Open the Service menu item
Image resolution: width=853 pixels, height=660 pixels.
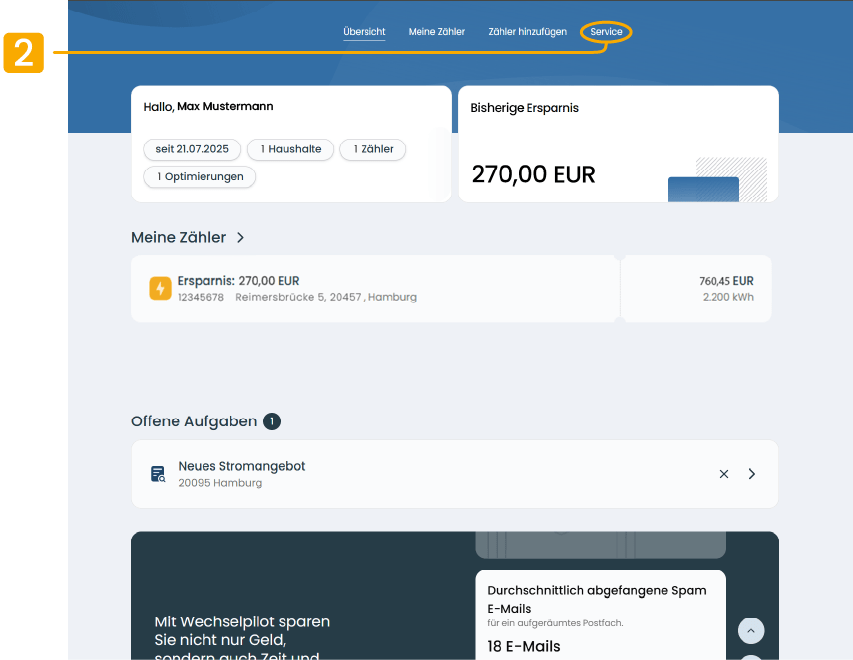(x=606, y=32)
